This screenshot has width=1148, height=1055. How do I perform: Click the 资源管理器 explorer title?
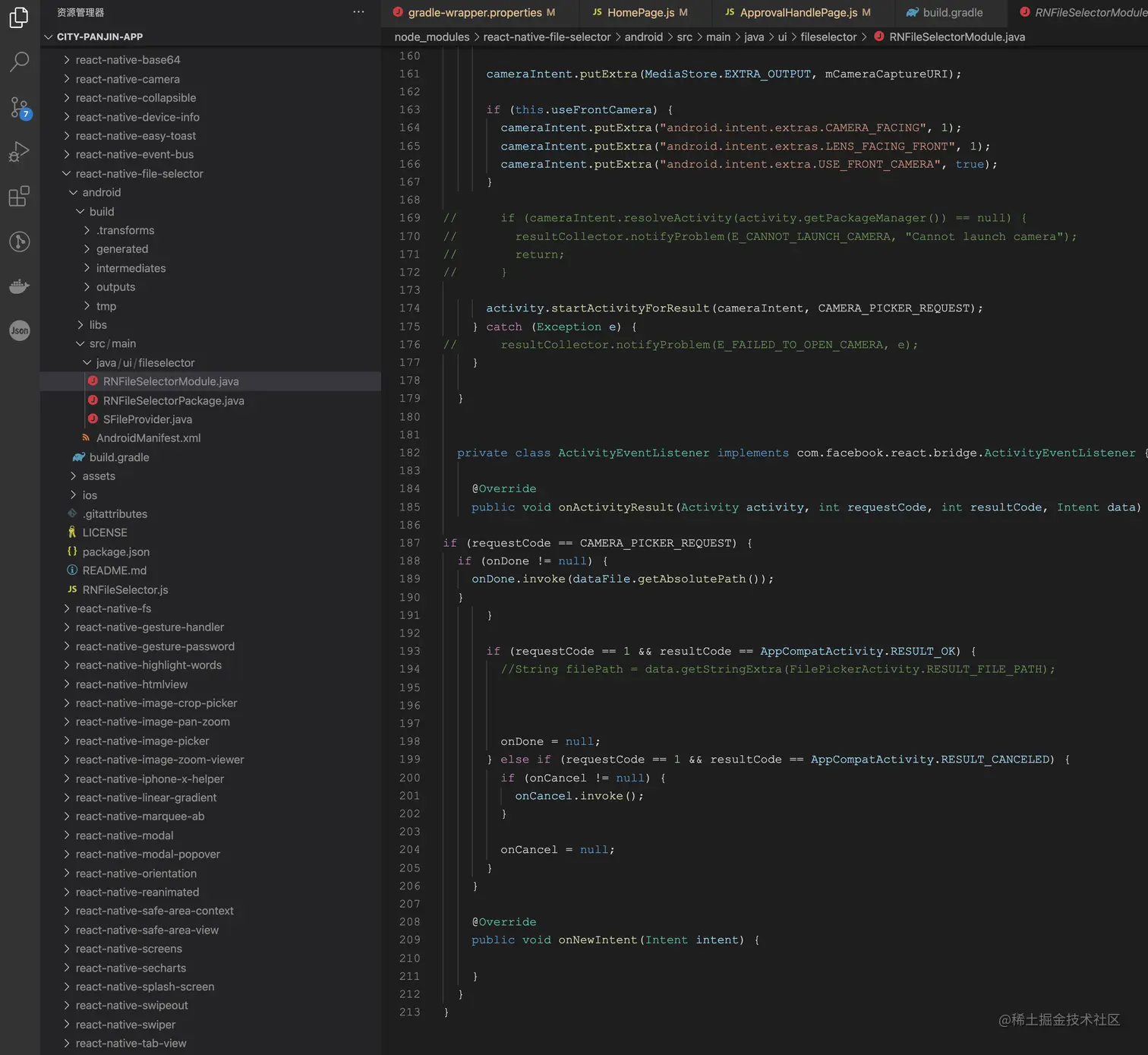coord(80,12)
